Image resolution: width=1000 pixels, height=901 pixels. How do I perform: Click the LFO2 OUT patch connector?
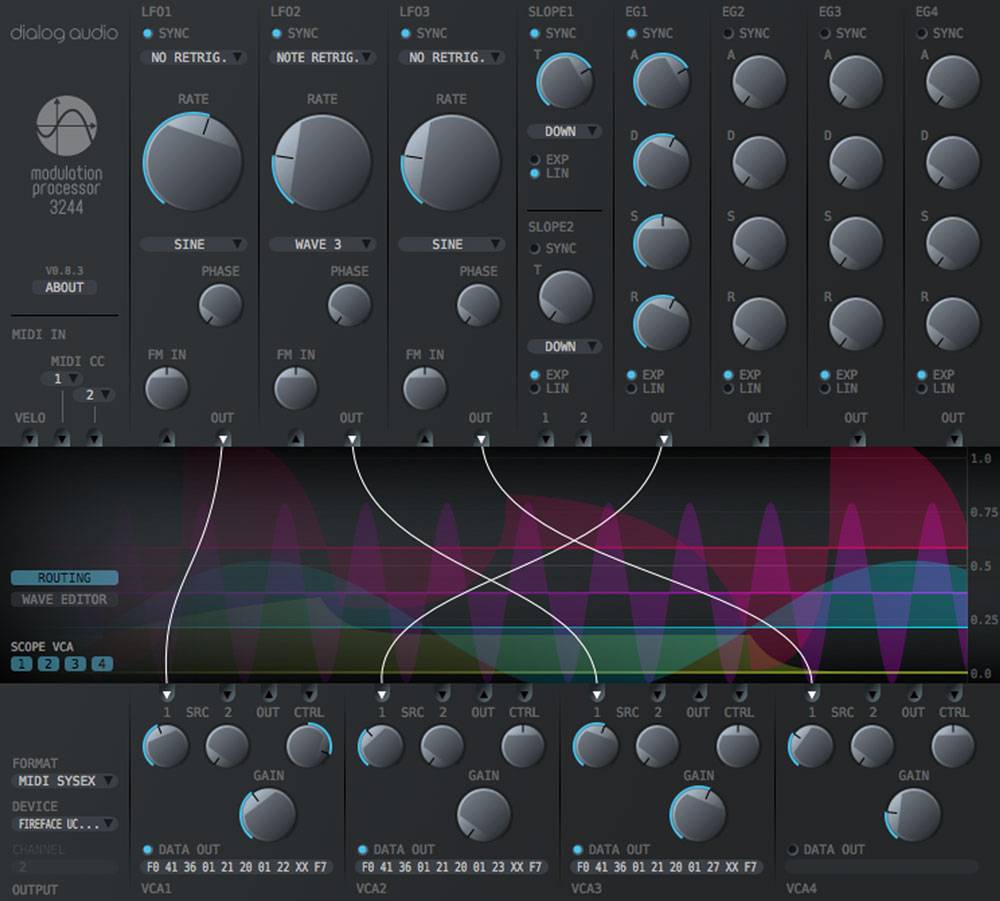click(x=351, y=438)
